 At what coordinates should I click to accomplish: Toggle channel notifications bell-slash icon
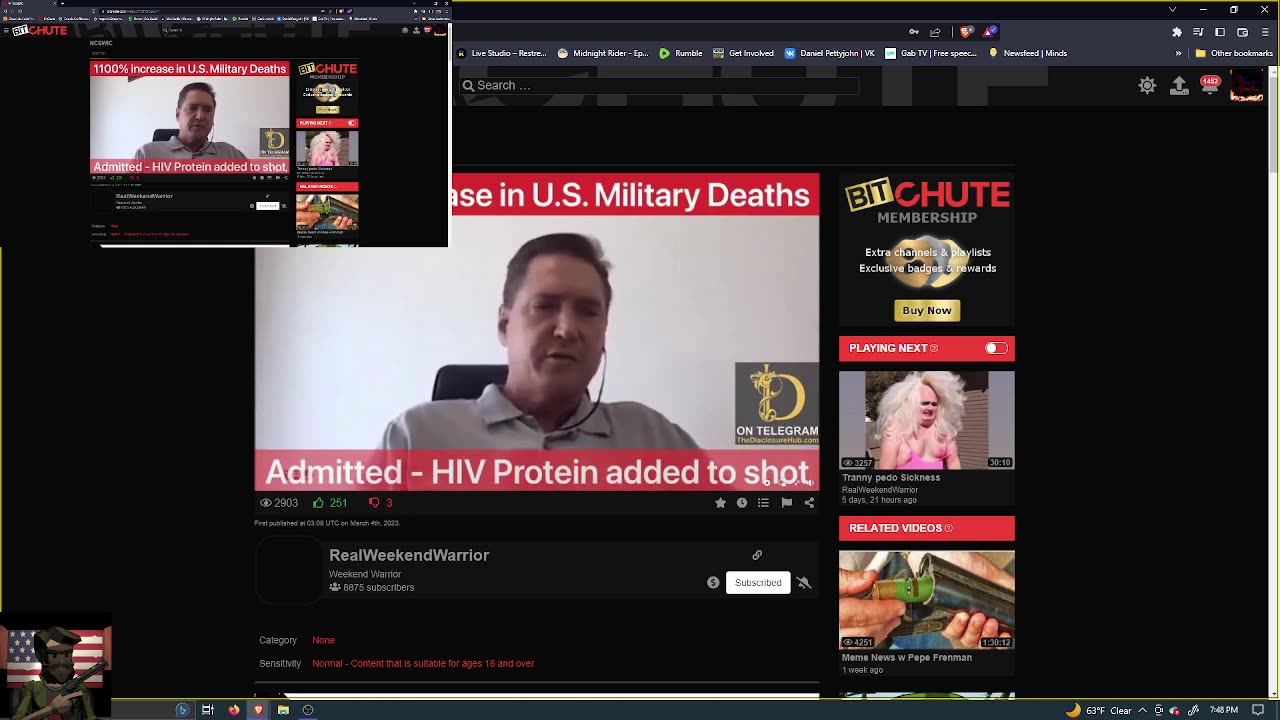pyautogui.click(x=804, y=582)
